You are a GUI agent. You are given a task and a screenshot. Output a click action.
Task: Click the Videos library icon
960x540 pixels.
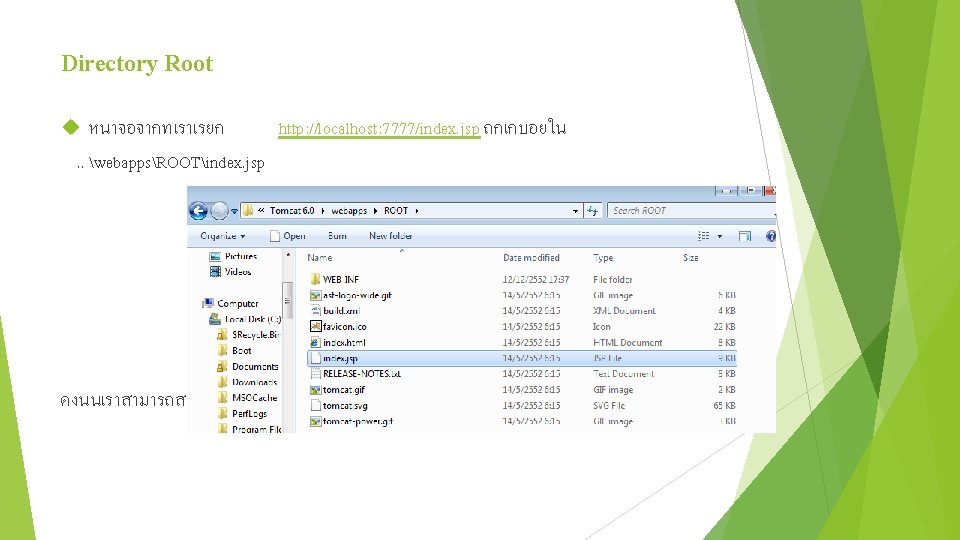pos(215,271)
